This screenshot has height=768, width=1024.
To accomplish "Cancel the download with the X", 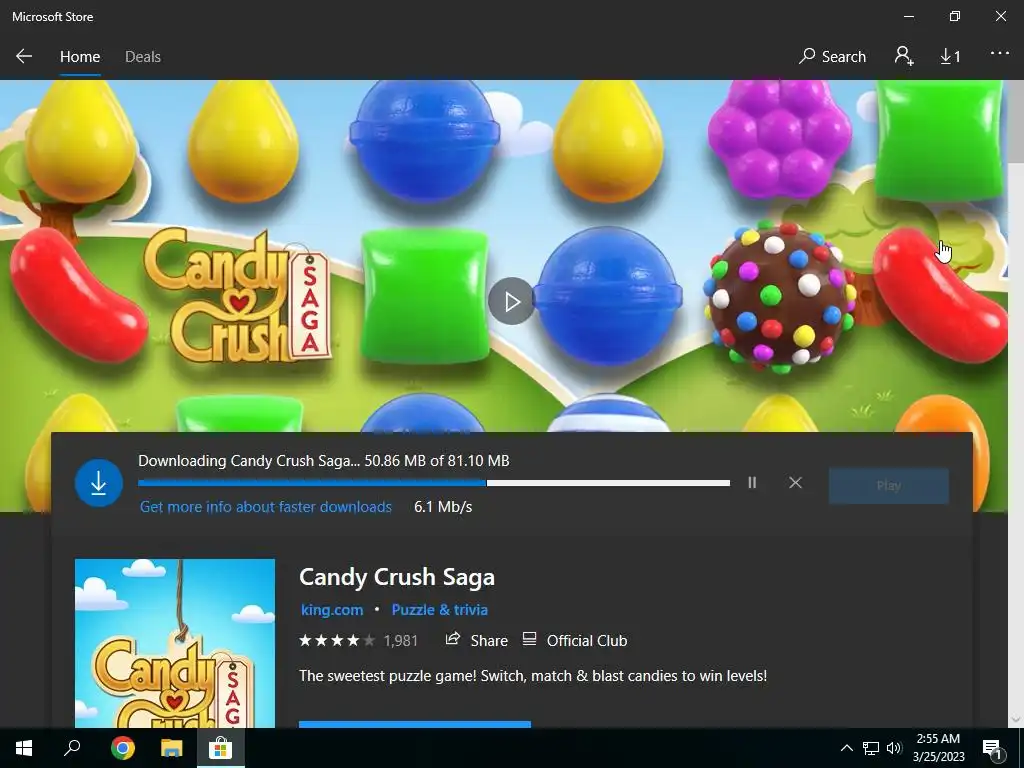I will pyautogui.click(x=795, y=483).
